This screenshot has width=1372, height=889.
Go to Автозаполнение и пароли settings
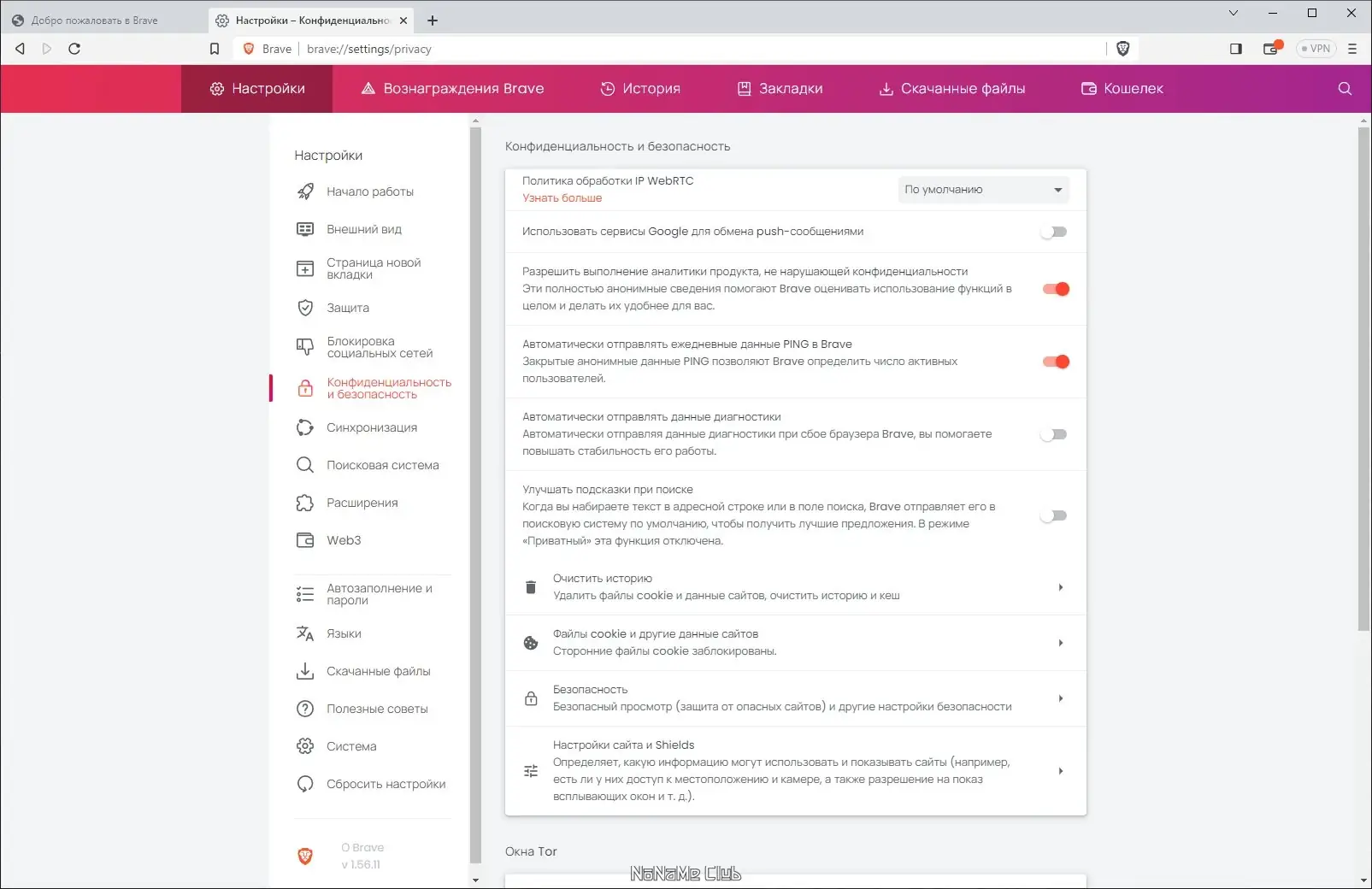click(x=373, y=594)
